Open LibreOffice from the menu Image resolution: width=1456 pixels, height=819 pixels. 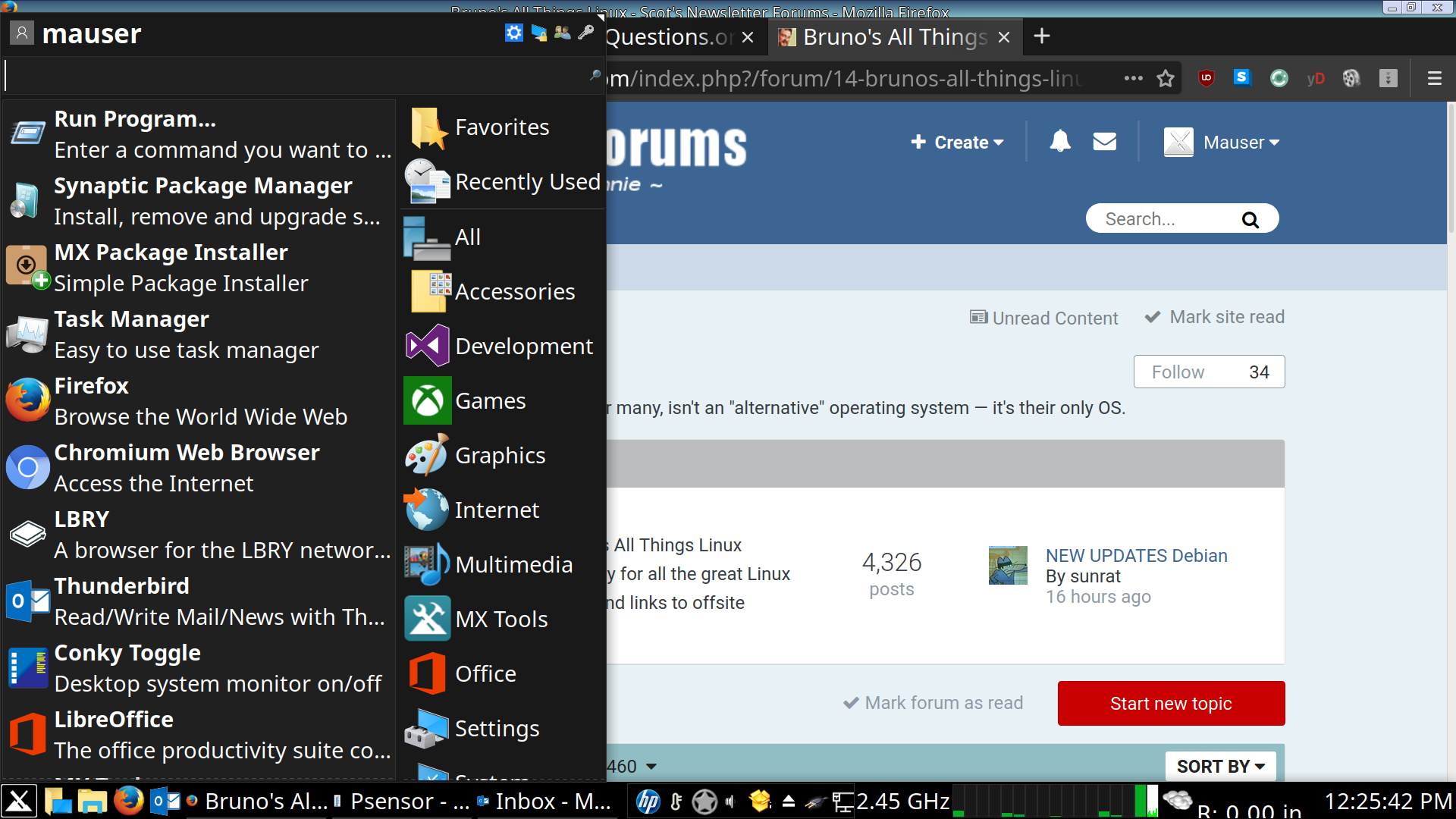coord(200,735)
